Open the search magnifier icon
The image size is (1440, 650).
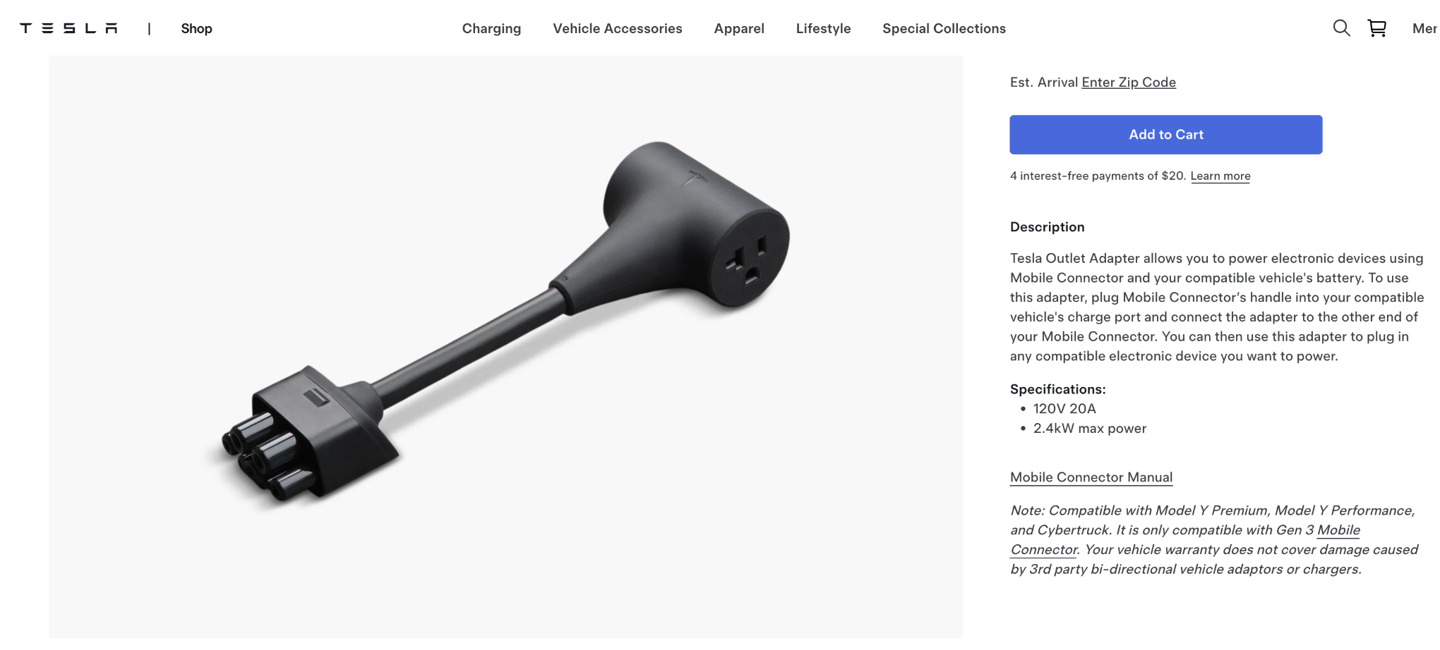click(x=1341, y=28)
